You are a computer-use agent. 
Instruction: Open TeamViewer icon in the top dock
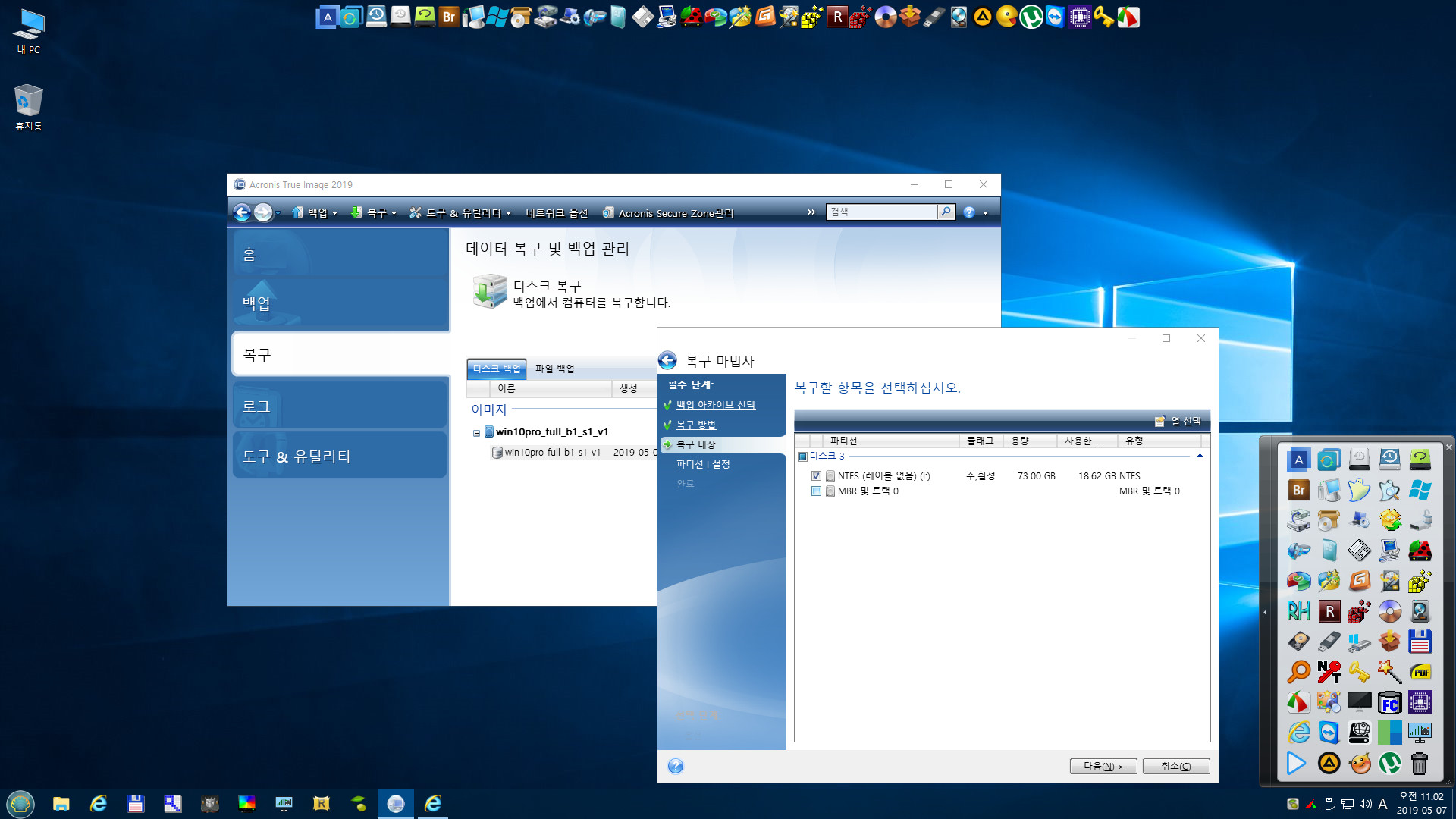coord(1055,17)
